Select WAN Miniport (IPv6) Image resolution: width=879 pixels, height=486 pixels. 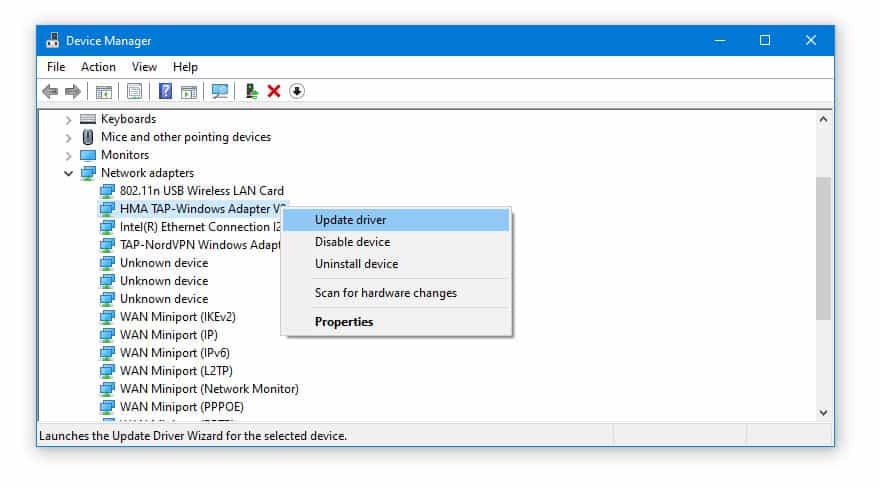tap(175, 353)
